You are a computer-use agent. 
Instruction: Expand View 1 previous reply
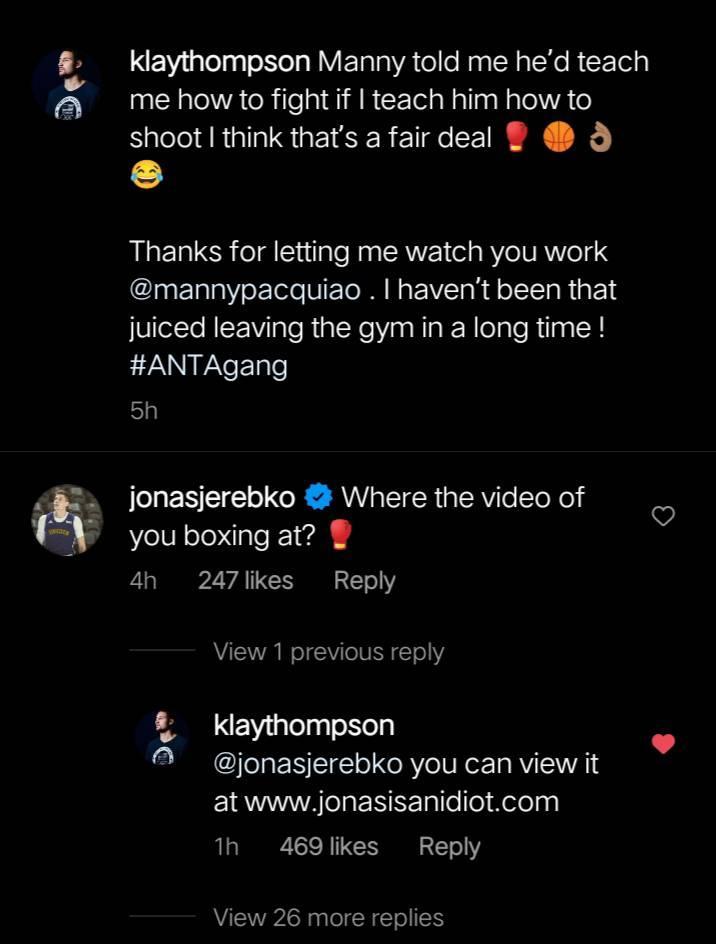click(328, 652)
